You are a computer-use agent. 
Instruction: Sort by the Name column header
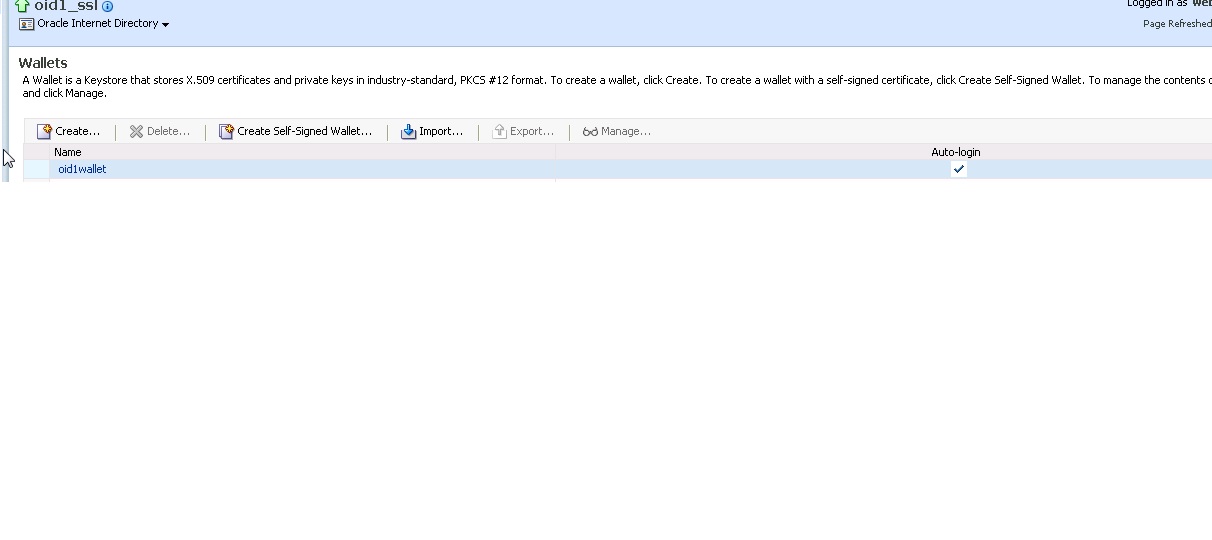[x=68, y=152]
